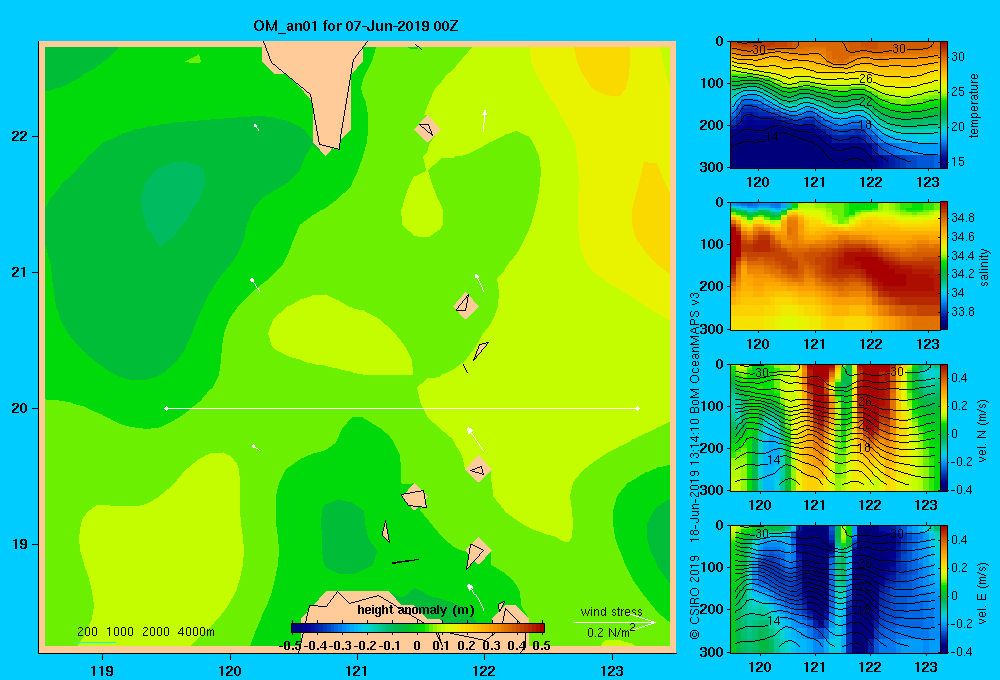Select the height anomaly (m) colorbar

click(x=418, y=628)
